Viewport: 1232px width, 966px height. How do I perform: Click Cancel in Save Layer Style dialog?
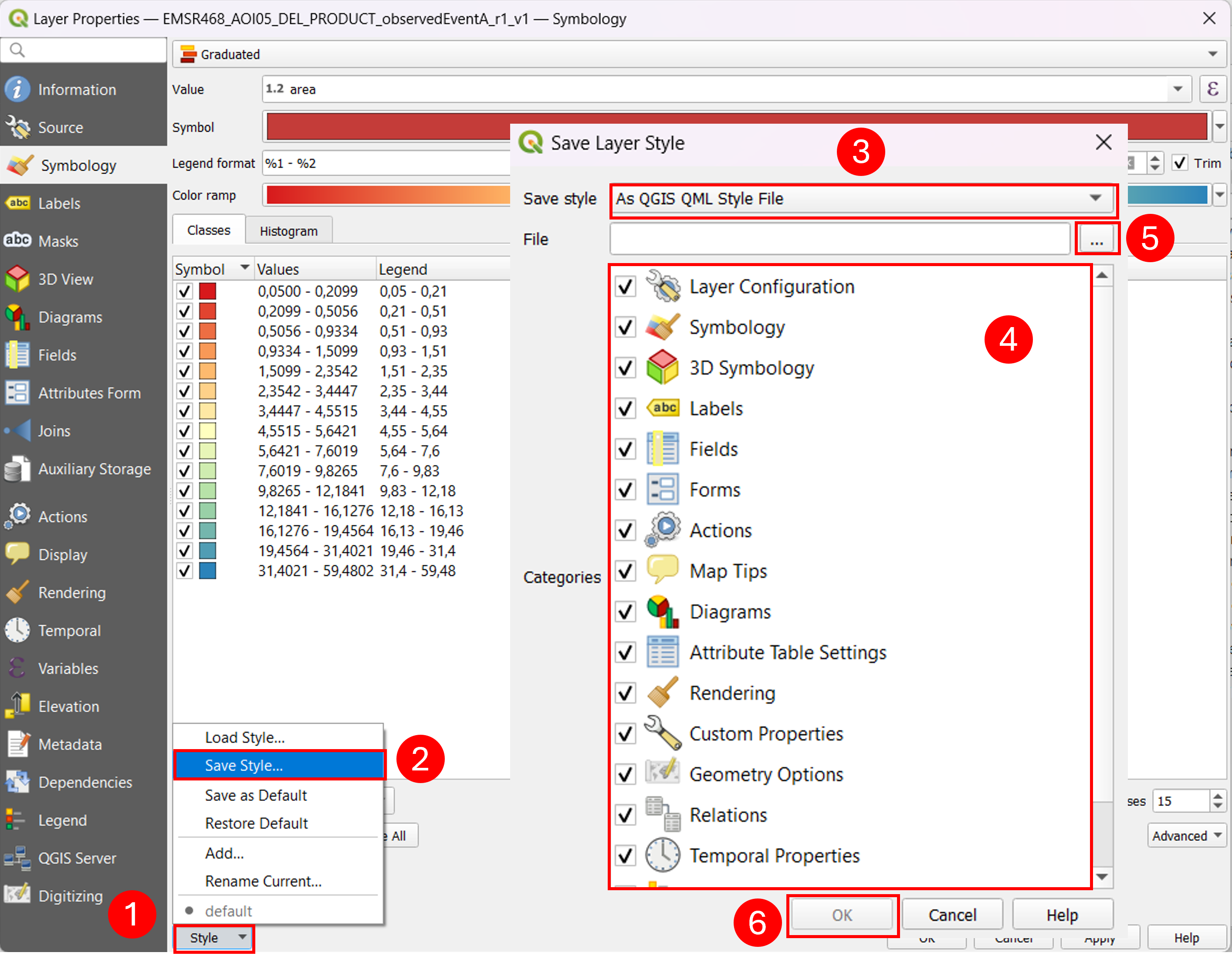(x=952, y=914)
